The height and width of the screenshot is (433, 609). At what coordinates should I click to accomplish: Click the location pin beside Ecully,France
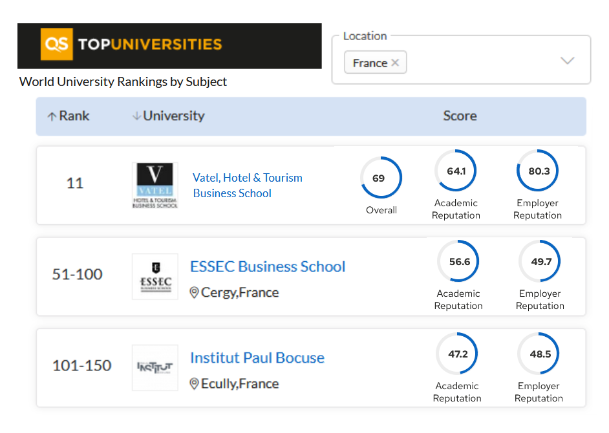[x=194, y=384]
